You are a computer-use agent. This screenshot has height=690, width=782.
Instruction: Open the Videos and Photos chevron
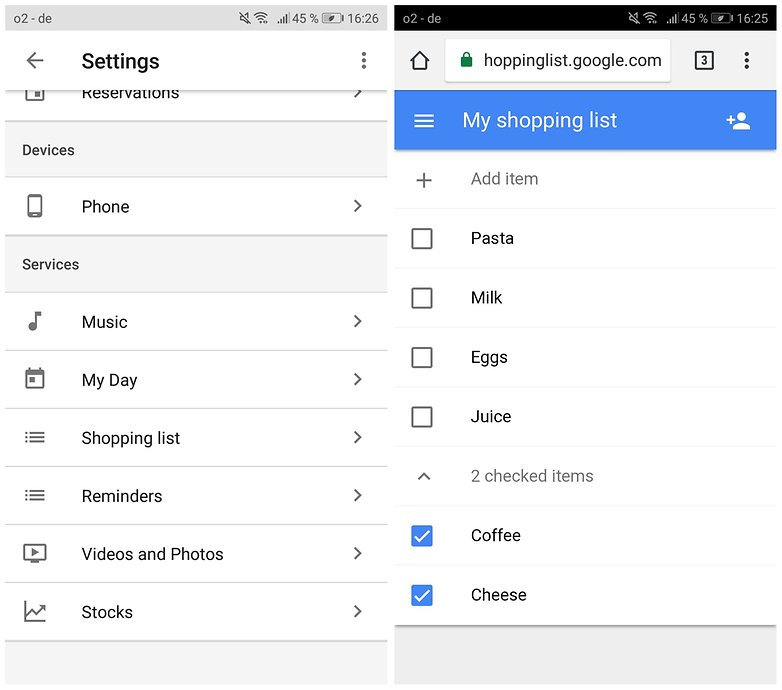coord(358,553)
